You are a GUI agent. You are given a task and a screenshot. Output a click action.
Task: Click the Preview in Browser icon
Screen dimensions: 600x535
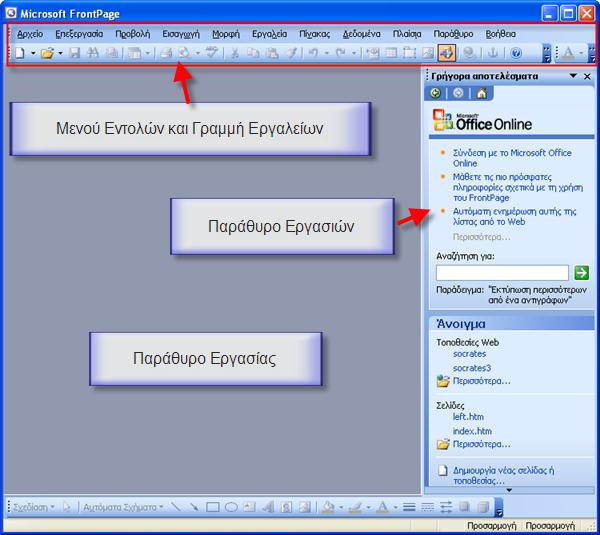click(184, 53)
